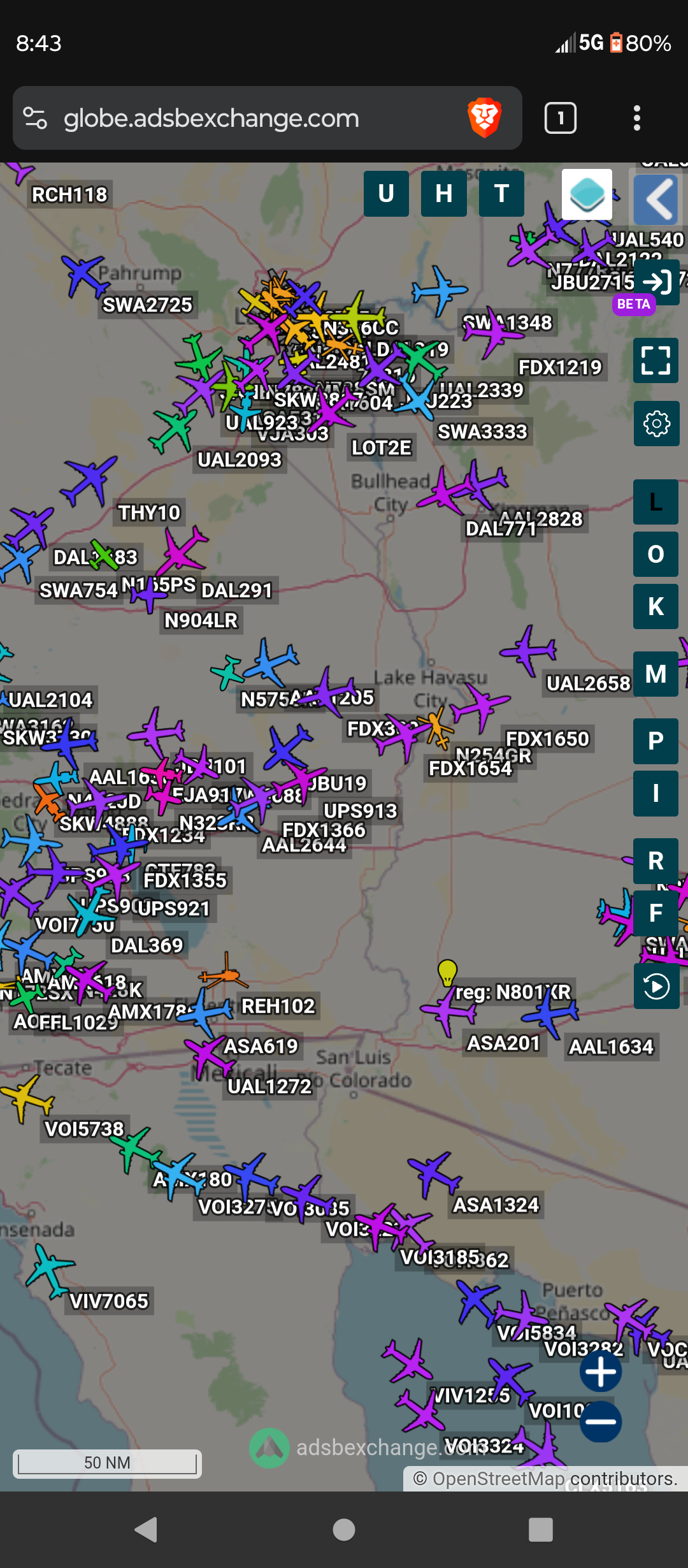
Task: Select the yellow aircraft above VOI5738
Action: point(26,1098)
